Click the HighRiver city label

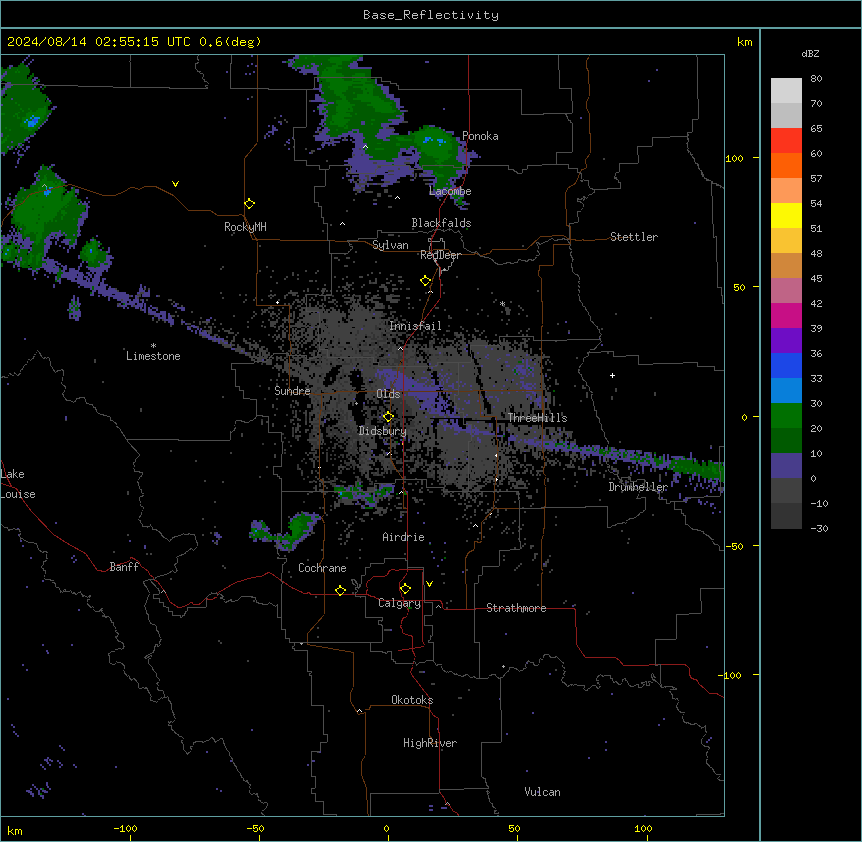[430, 743]
